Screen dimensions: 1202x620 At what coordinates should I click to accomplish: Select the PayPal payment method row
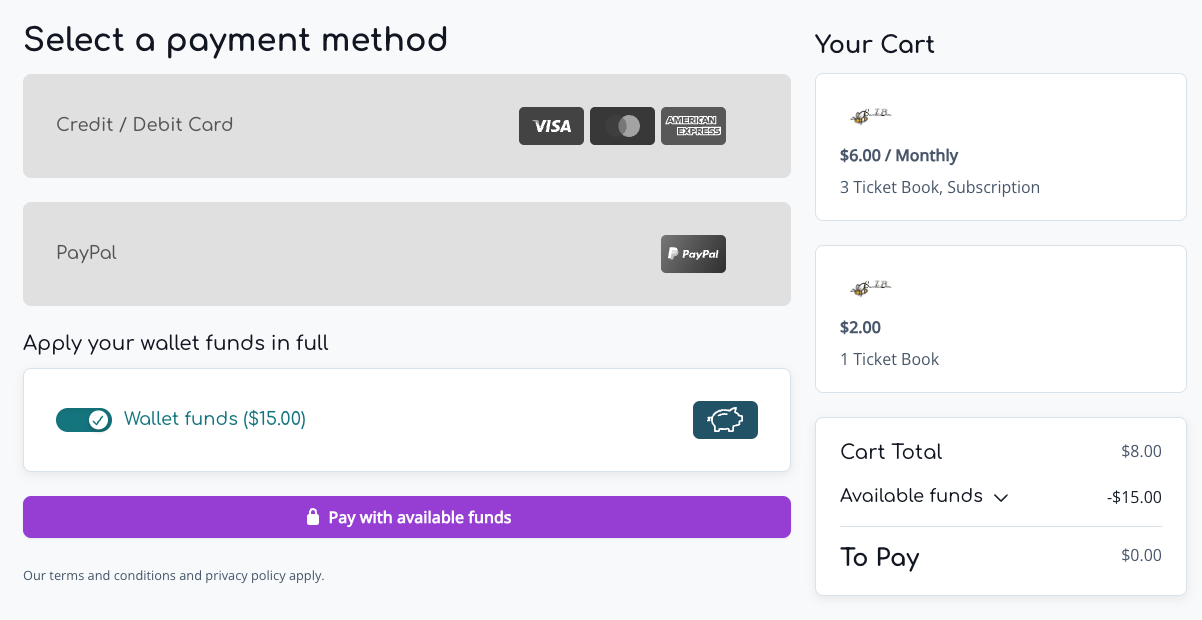pyautogui.click(x=407, y=254)
